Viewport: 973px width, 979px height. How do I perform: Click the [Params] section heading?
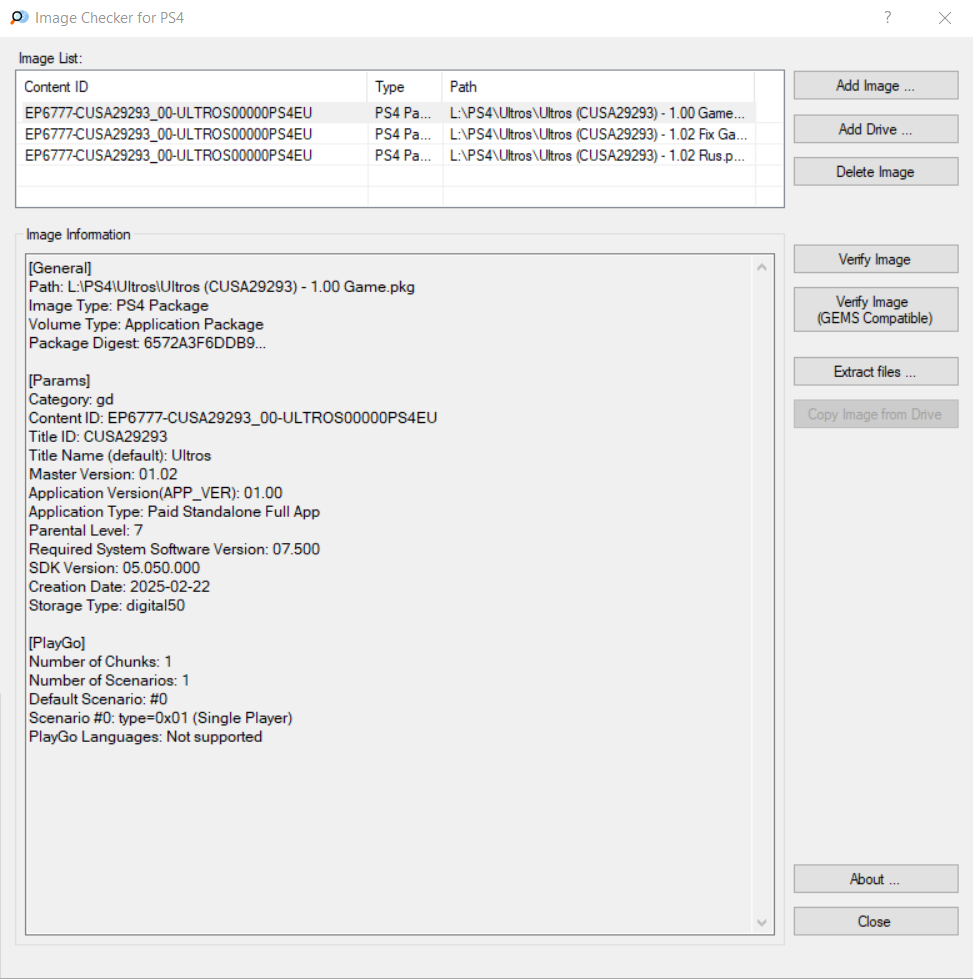point(59,380)
